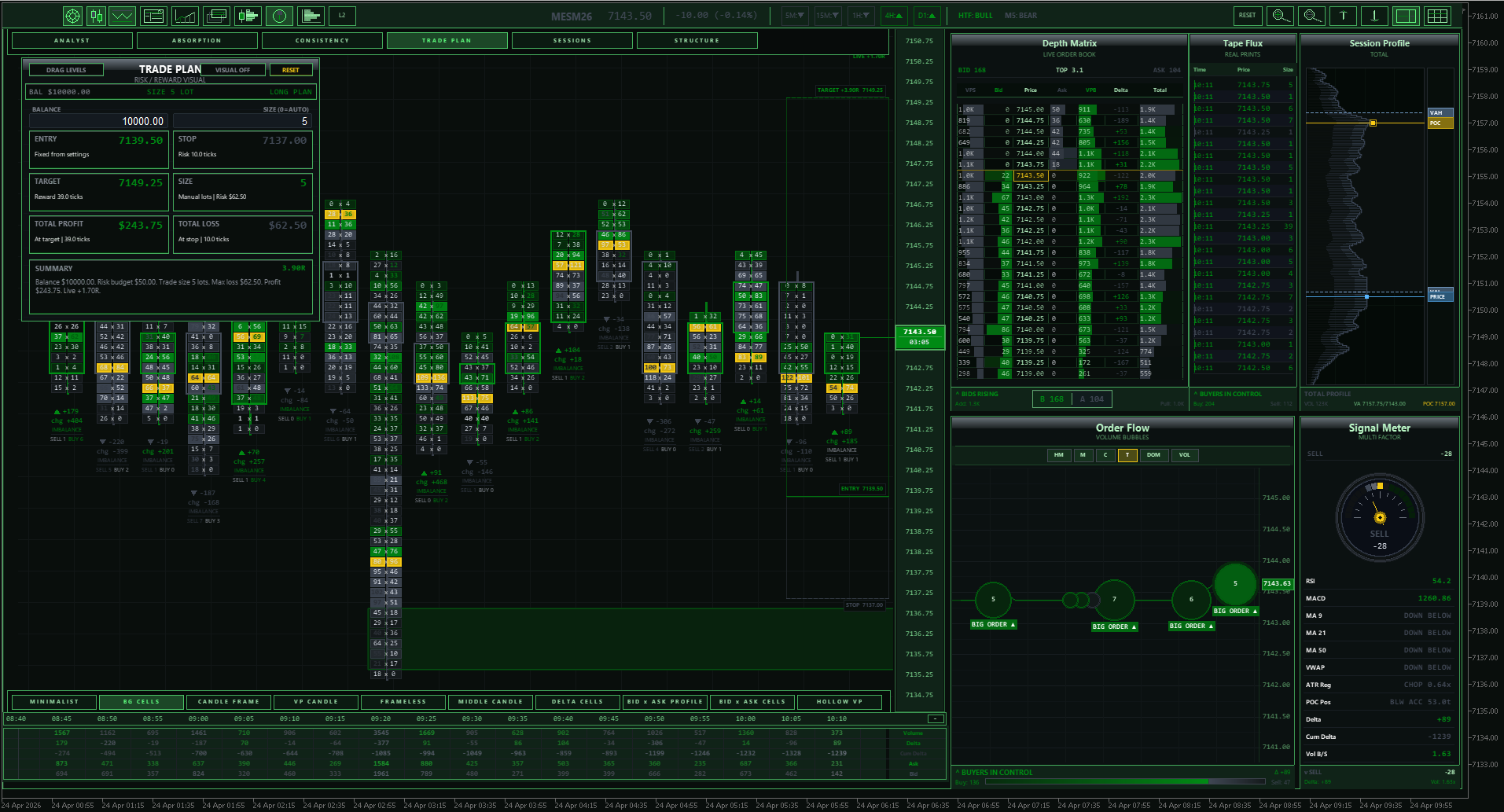Select the FRAMELESS chart style
This screenshot has width=1504, height=812.
tap(403, 701)
